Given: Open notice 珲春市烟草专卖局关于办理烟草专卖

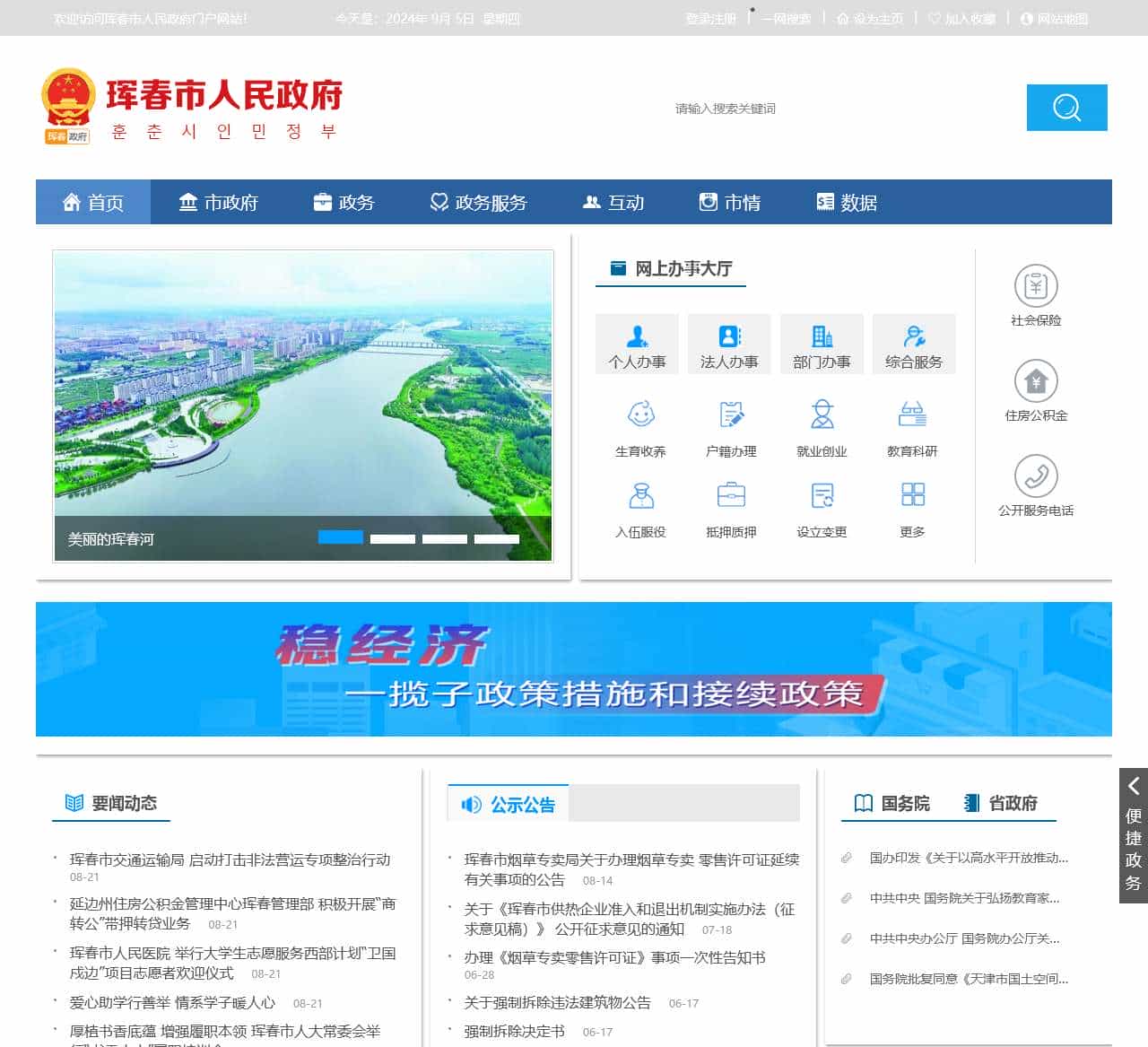Looking at the screenshot, I should tap(631, 869).
